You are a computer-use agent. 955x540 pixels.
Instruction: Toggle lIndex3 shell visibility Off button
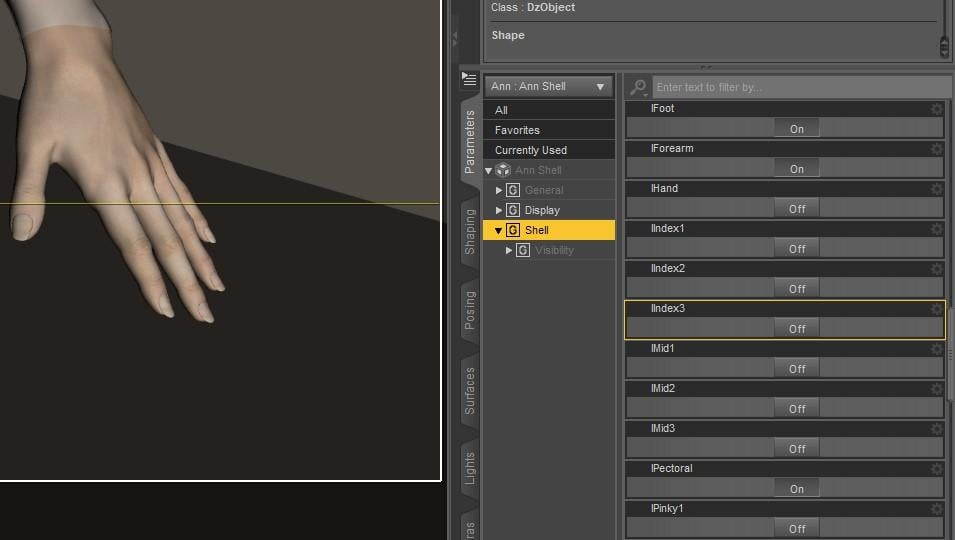pyautogui.click(x=797, y=329)
